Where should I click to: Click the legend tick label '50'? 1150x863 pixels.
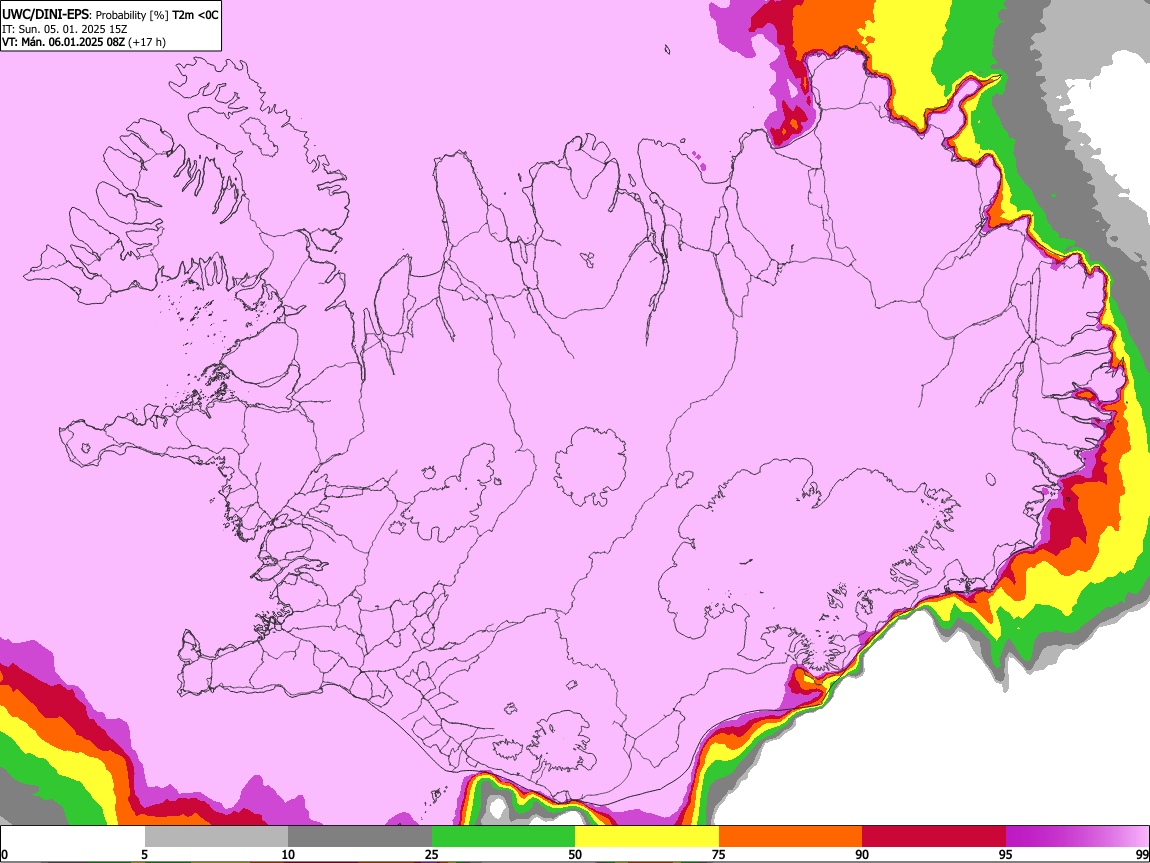click(x=575, y=854)
